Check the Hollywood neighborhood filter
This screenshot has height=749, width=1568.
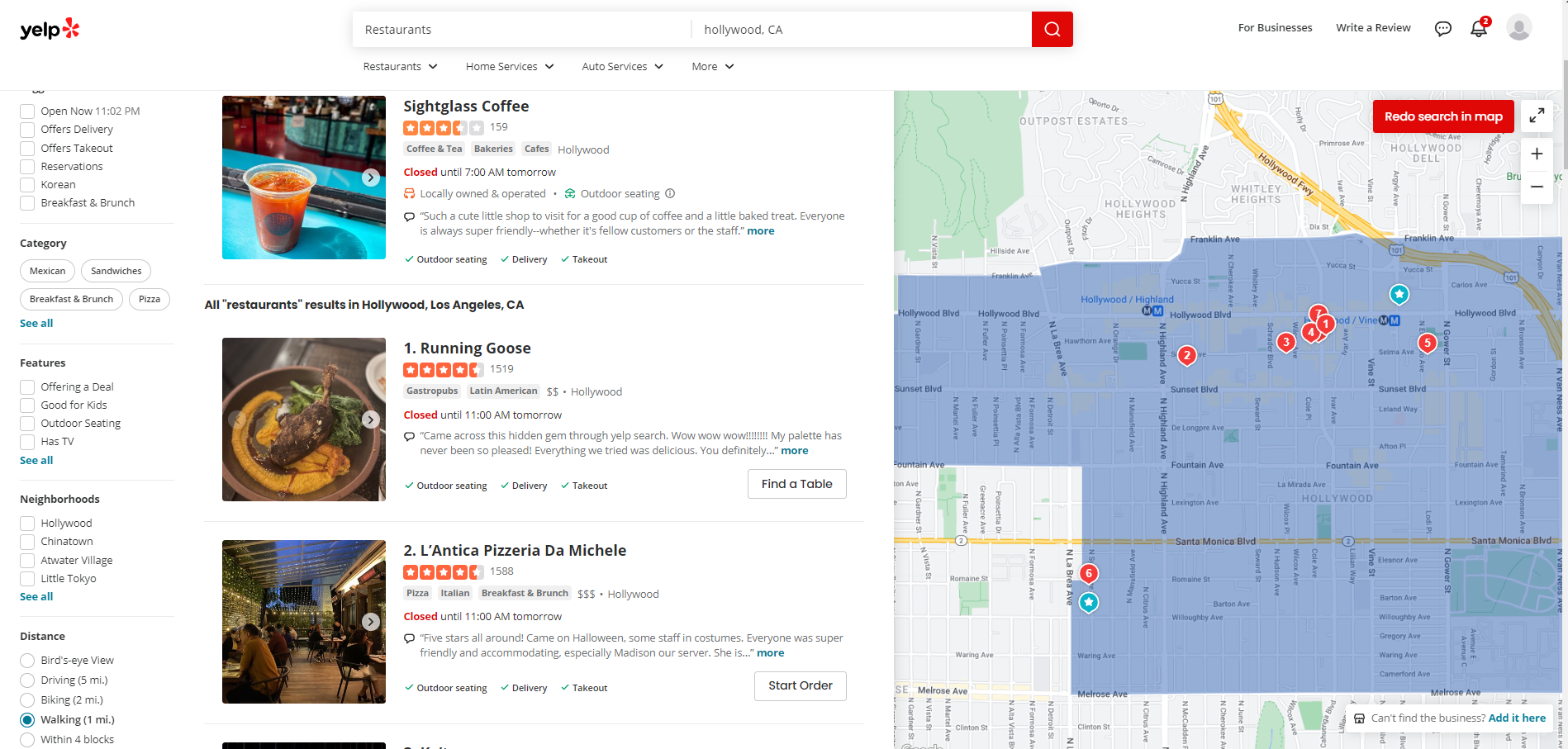[27, 523]
